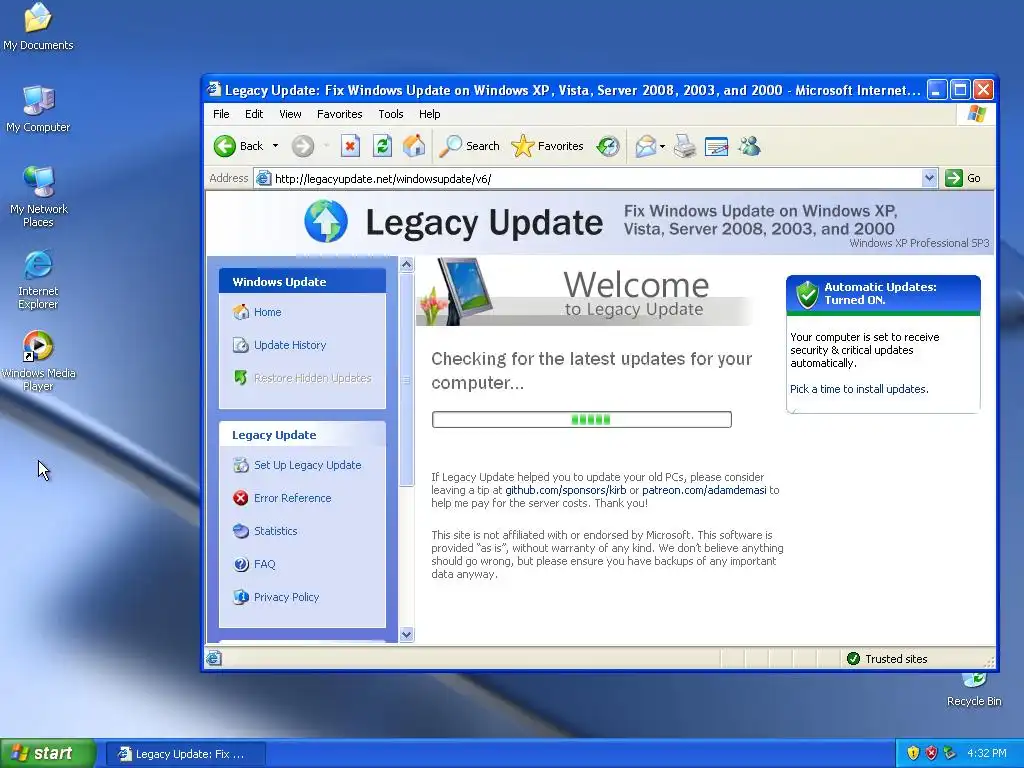The width and height of the screenshot is (1024, 768).
Task: Click the Mail envelope toolbar icon
Action: pyautogui.click(x=645, y=146)
